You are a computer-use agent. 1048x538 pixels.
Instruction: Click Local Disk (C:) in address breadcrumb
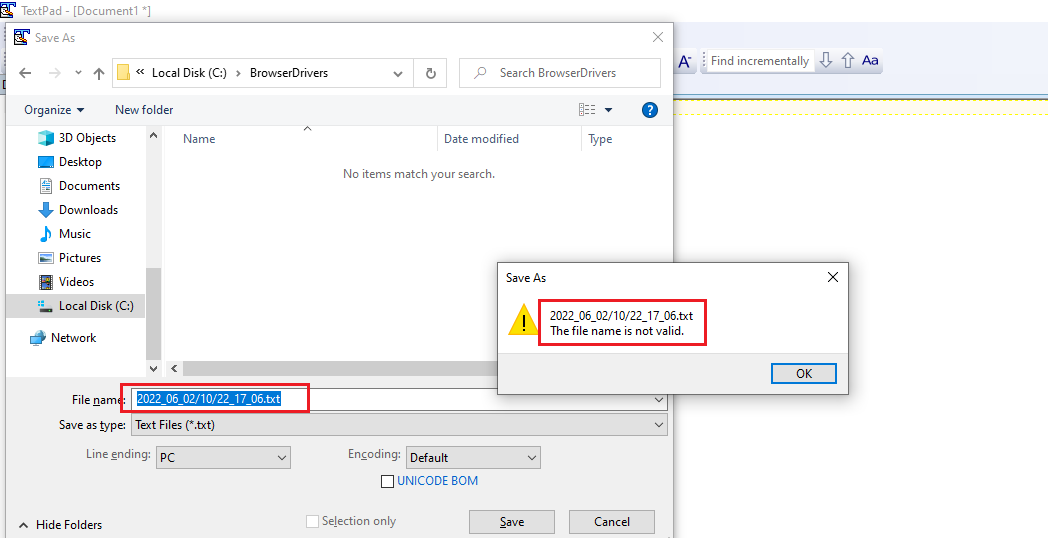click(x=189, y=73)
